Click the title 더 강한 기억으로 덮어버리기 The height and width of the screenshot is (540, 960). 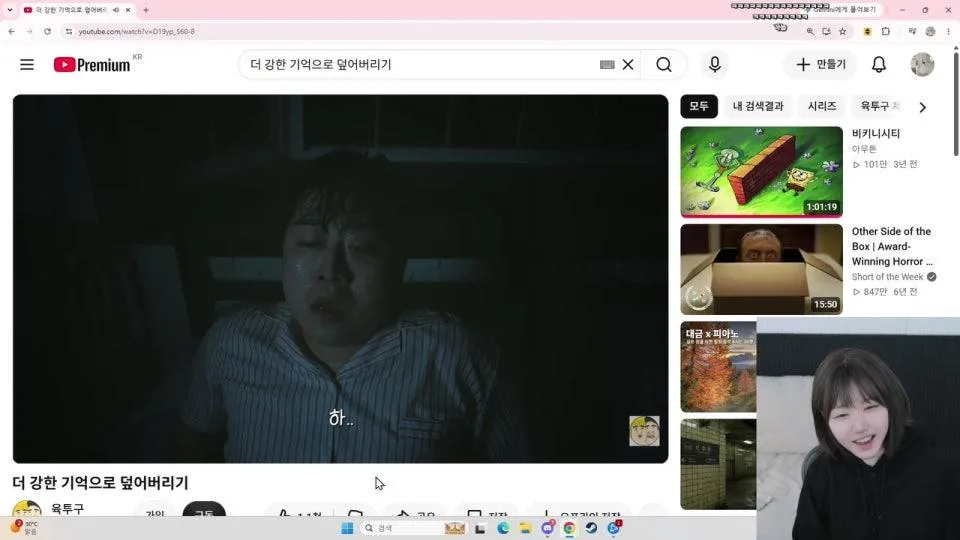100,482
